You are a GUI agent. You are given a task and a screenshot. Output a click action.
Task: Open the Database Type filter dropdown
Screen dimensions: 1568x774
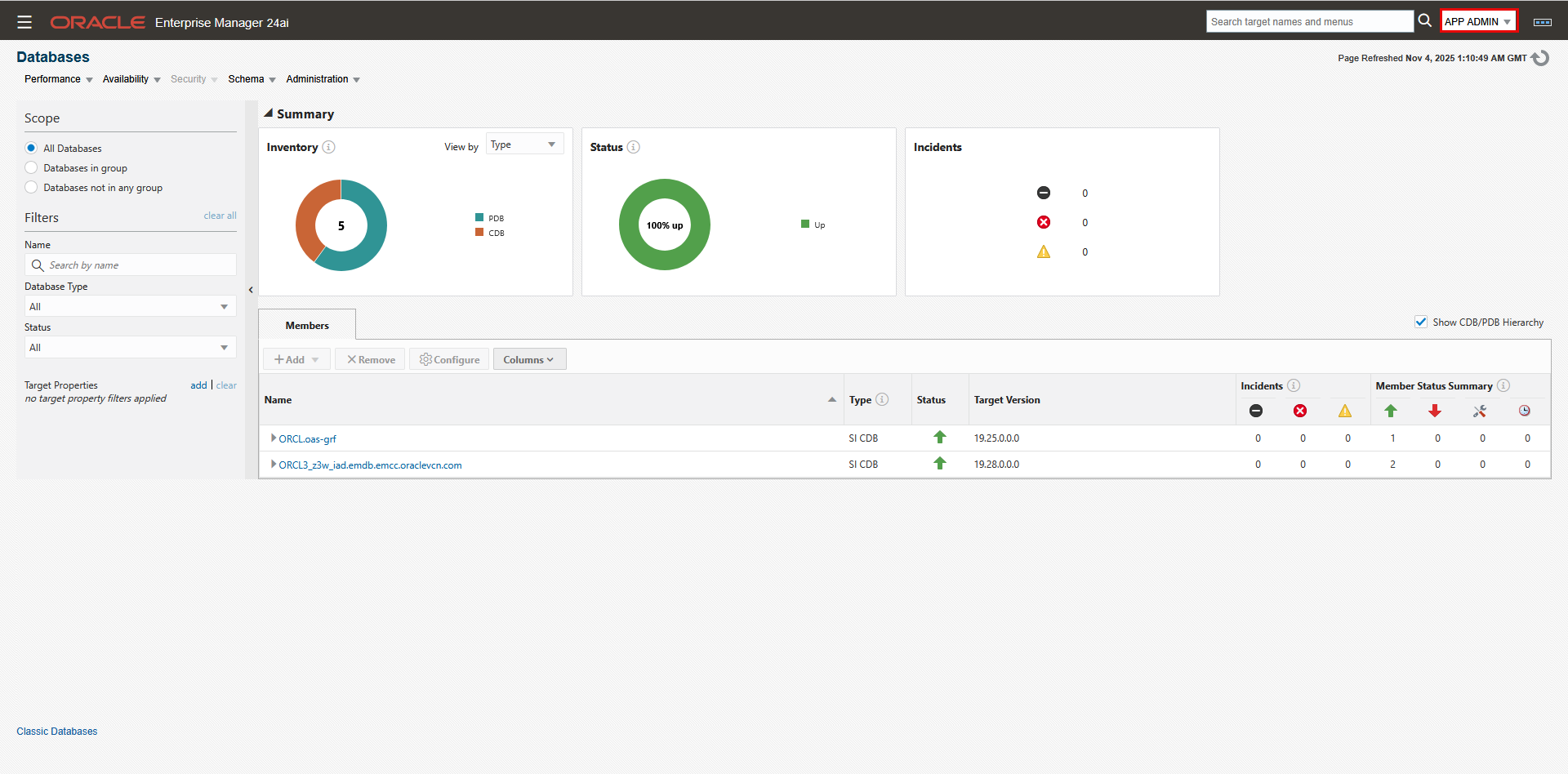point(129,305)
